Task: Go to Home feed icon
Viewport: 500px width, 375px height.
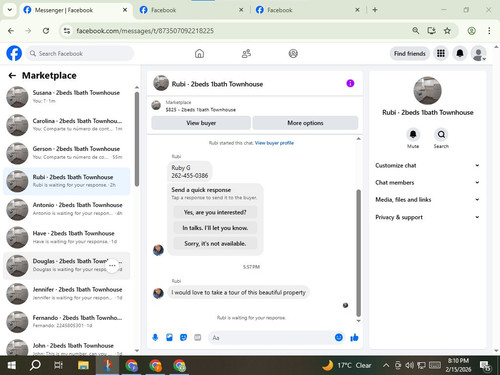Action: (x=199, y=53)
